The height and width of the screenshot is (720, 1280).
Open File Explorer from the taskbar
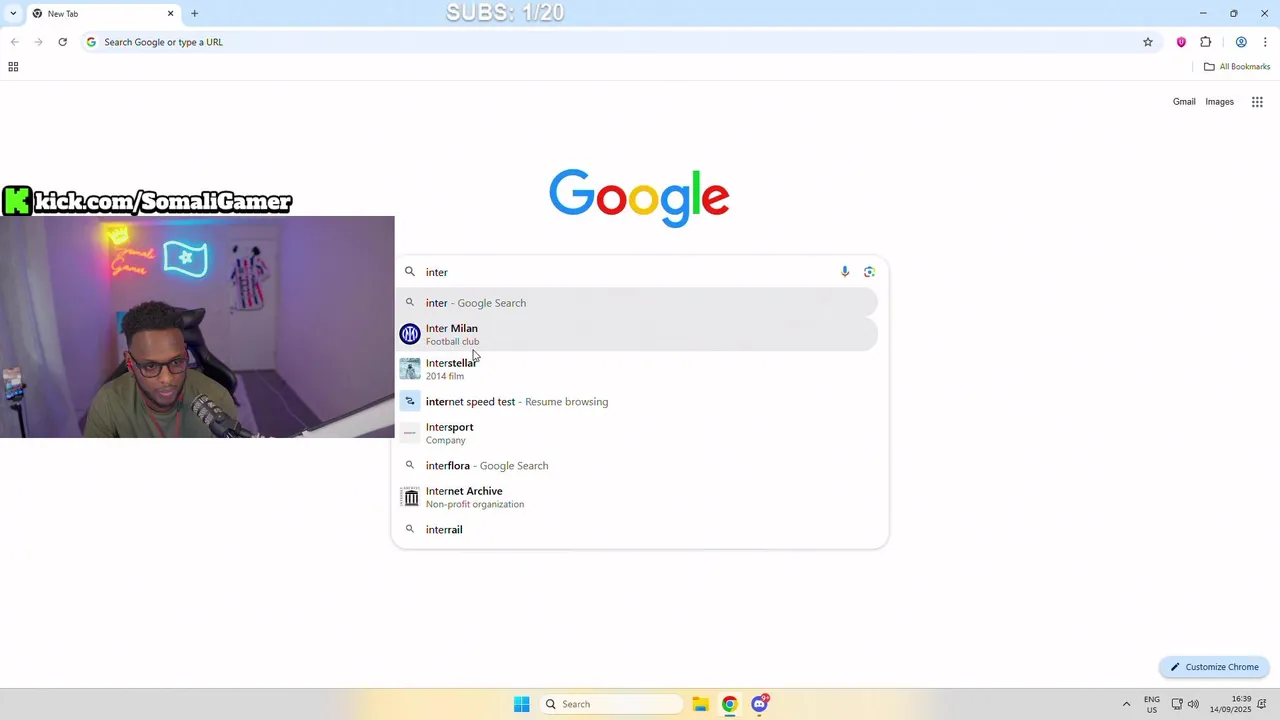(x=700, y=704)
